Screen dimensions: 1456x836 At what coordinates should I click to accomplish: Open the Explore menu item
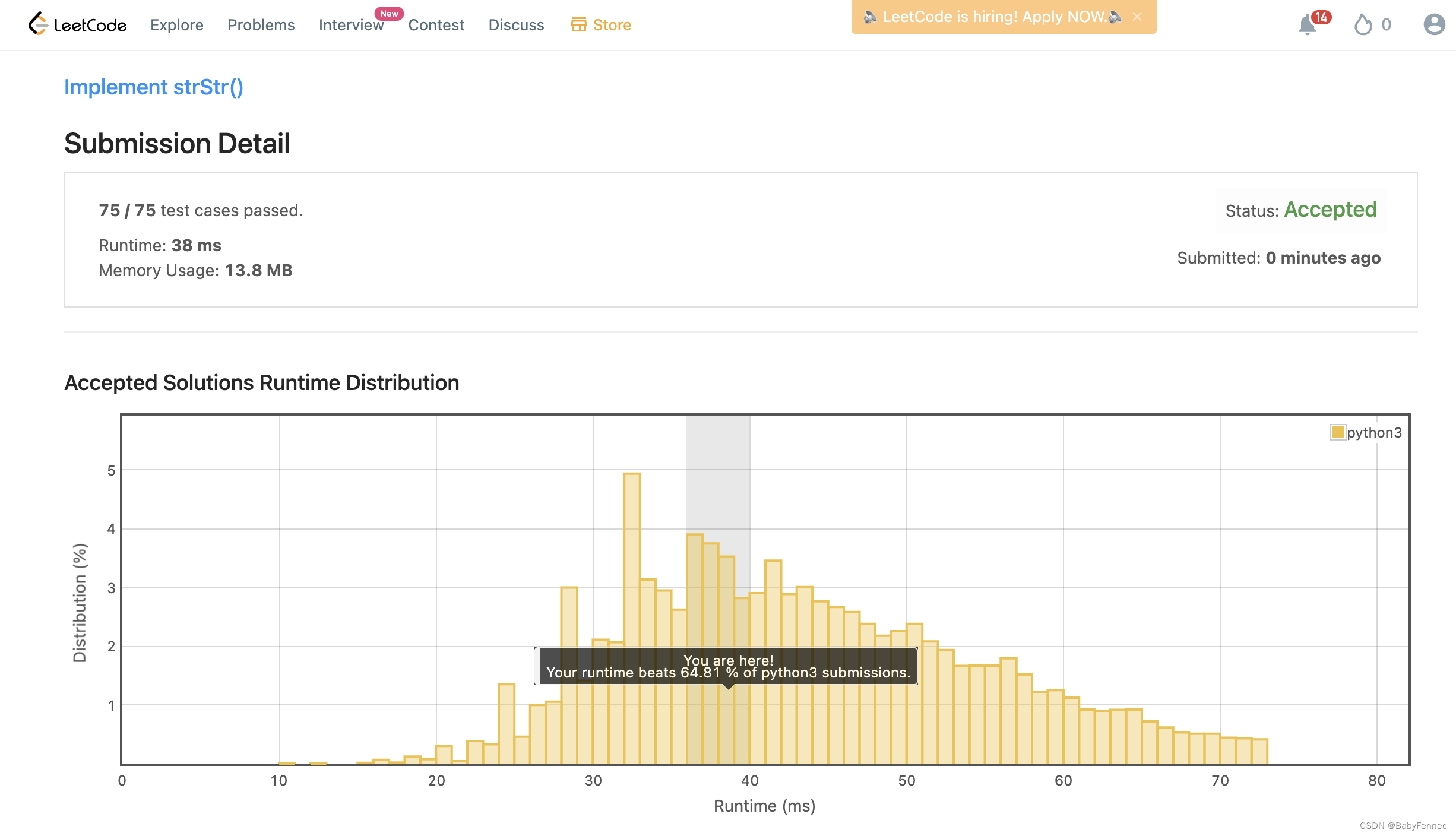(x=176, y=25)
